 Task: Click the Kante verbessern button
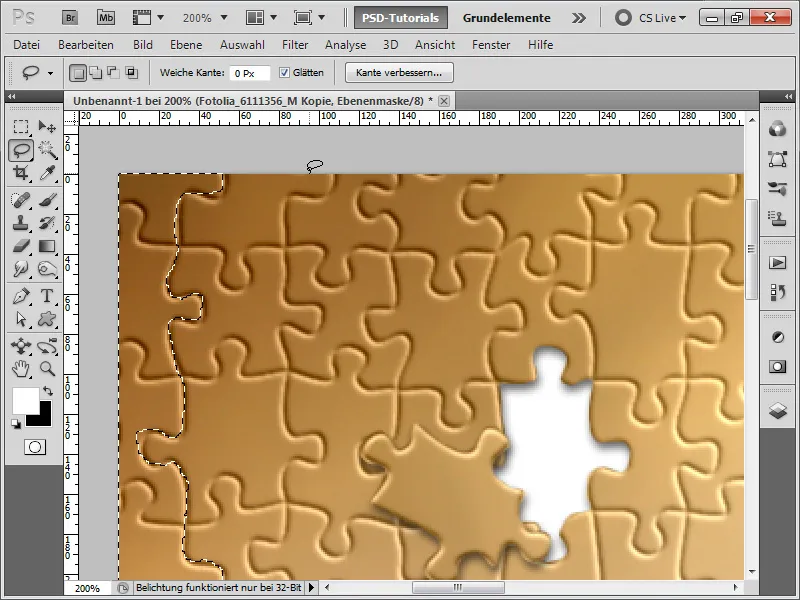[399, 72]
